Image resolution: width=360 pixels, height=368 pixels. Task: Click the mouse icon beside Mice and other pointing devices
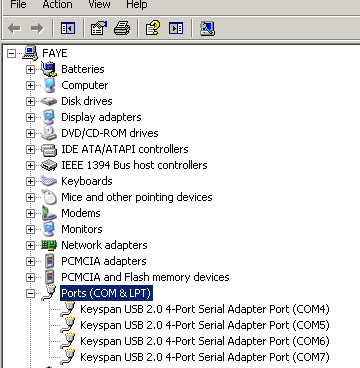click(x=50, y=197)
